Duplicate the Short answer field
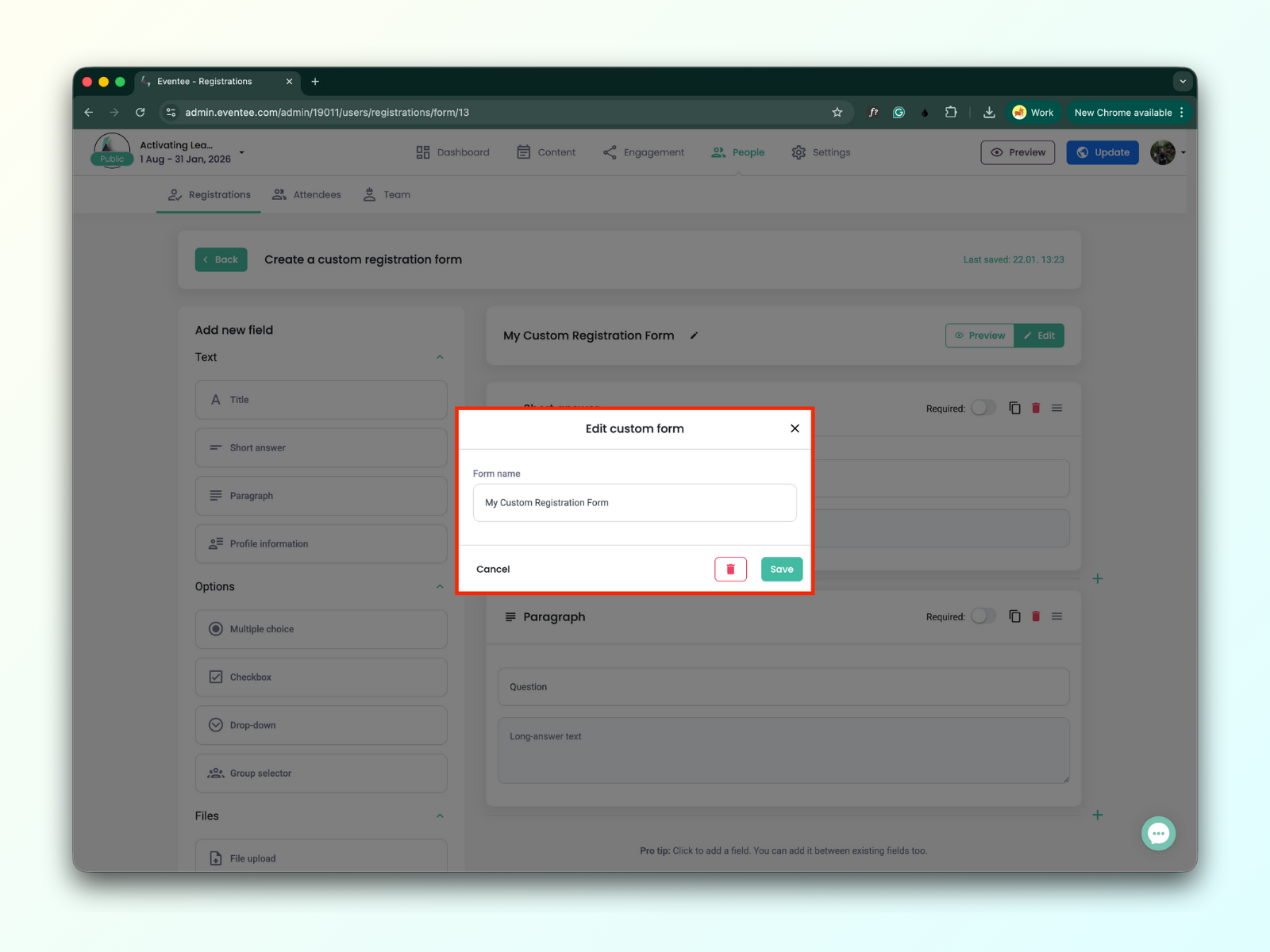The height and width of the screenshot is (952, 1270). 1014,408
